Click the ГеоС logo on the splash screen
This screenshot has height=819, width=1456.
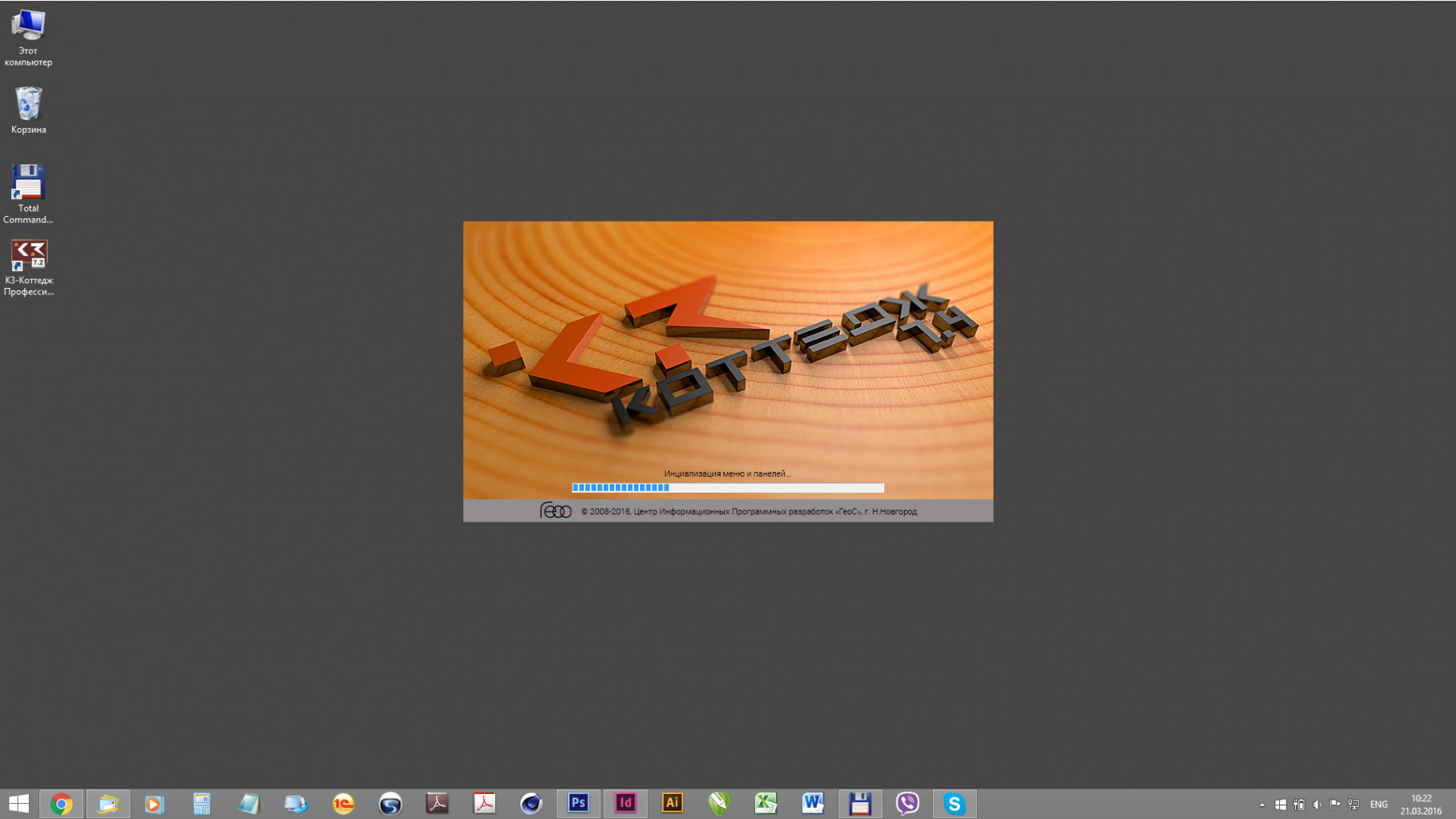pos(556,510)
